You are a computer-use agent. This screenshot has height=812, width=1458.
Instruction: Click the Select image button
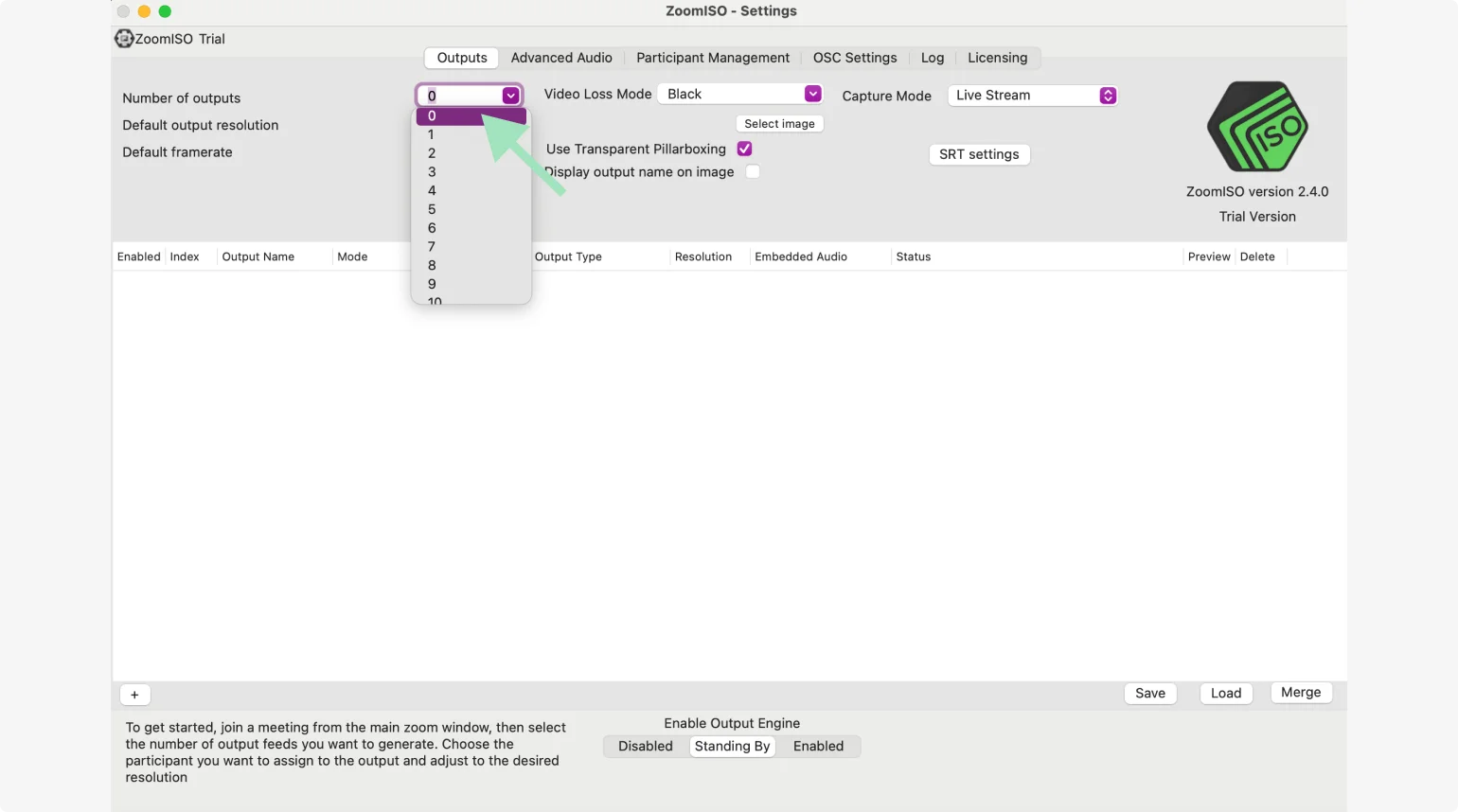point(779,124)
